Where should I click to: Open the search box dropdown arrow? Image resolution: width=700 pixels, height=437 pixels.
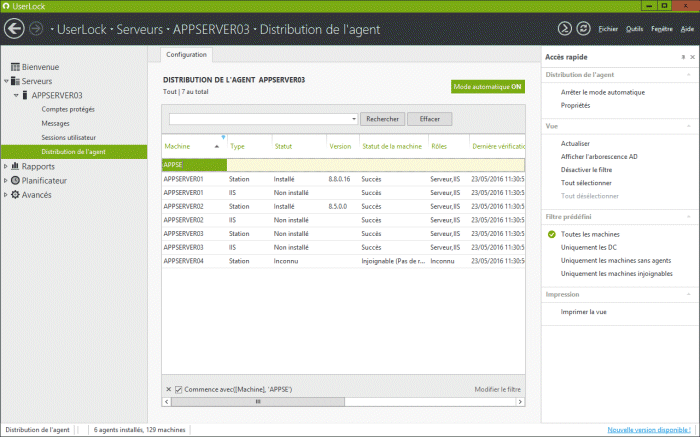tap(354, 119)
